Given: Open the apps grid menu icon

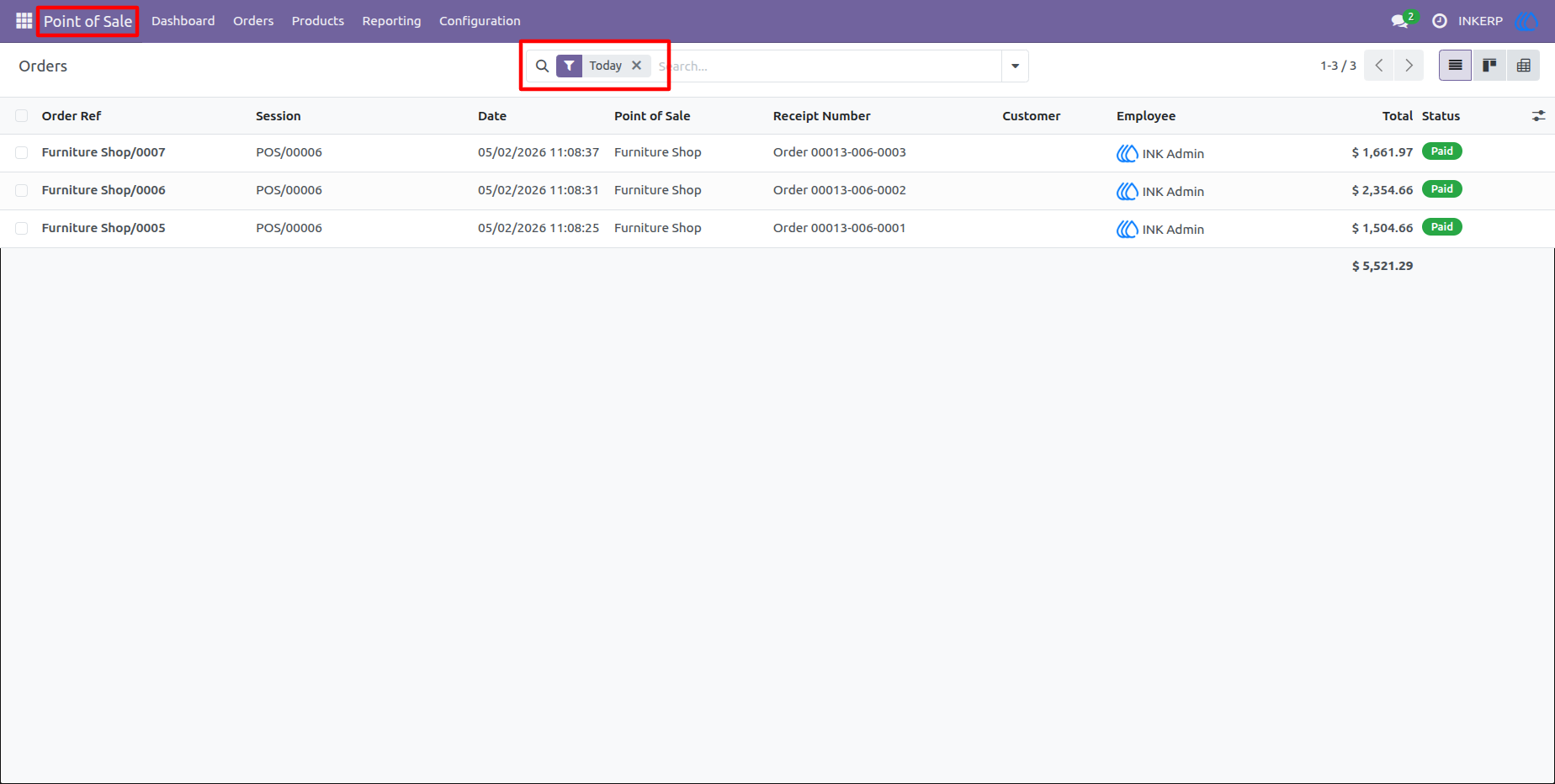Looking at the screenshot, I should [24, 20].
